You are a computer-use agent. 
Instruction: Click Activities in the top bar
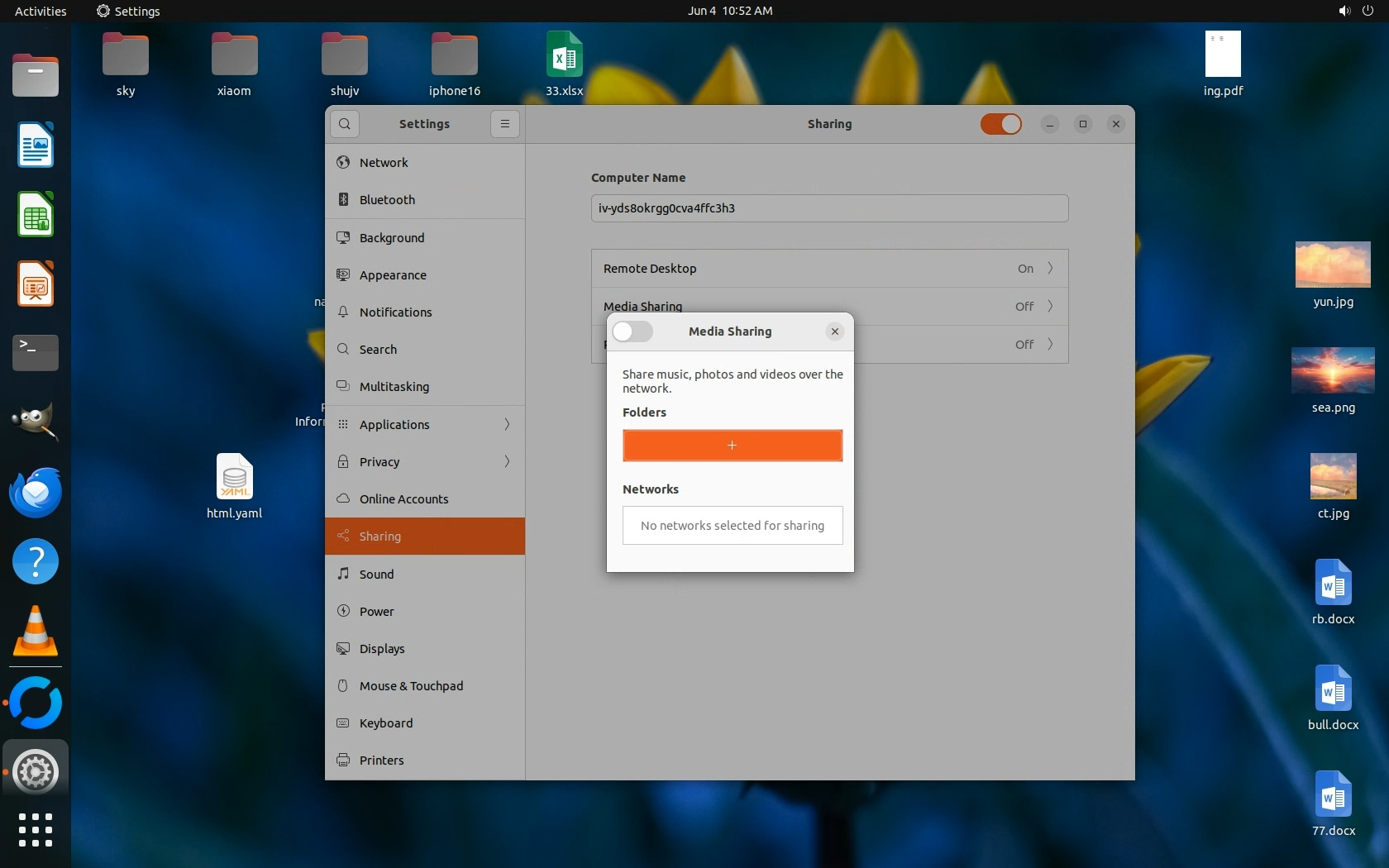click(x=41, y=11)
